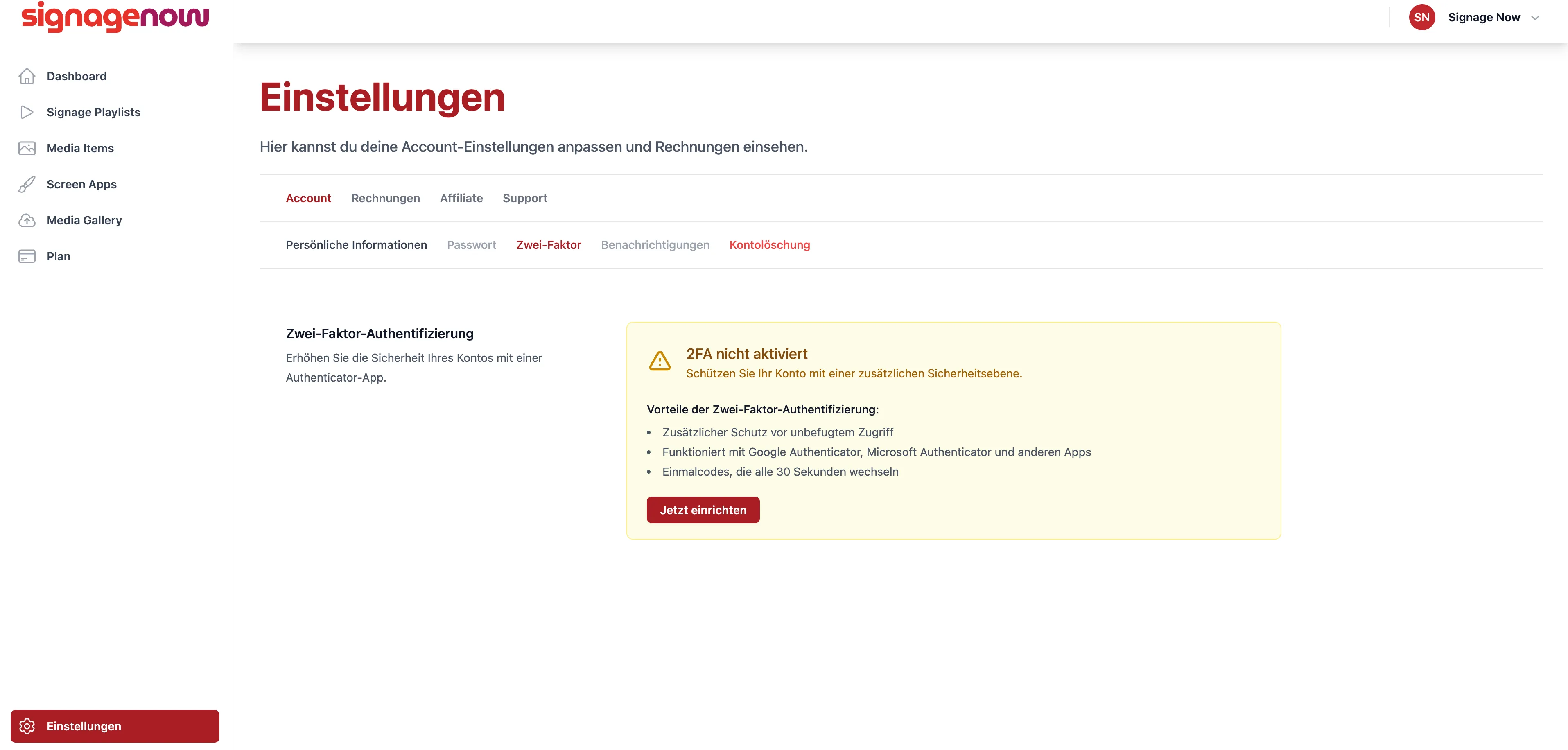
Task: Open the Benachrichtigungen sub-tab
Action: [655, 245]
